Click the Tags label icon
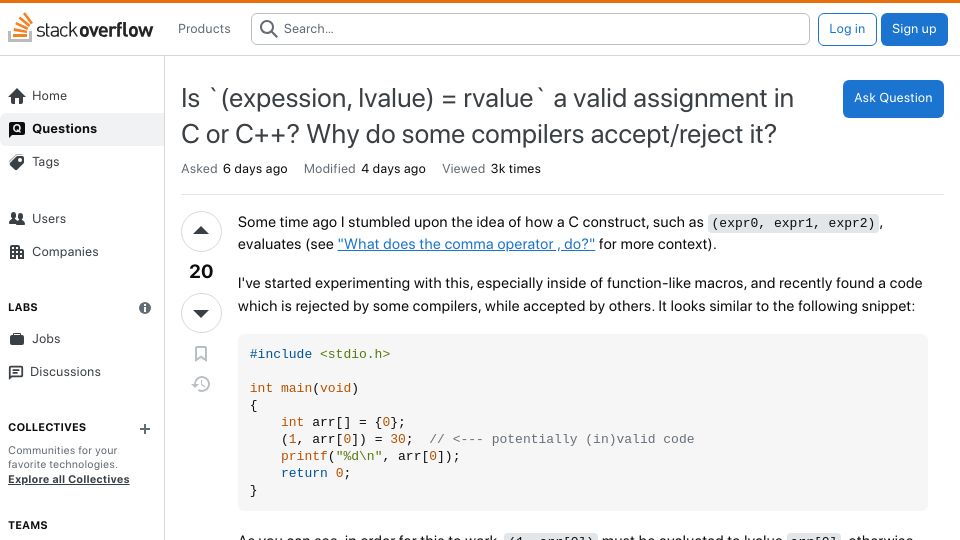 click(17, 162)
